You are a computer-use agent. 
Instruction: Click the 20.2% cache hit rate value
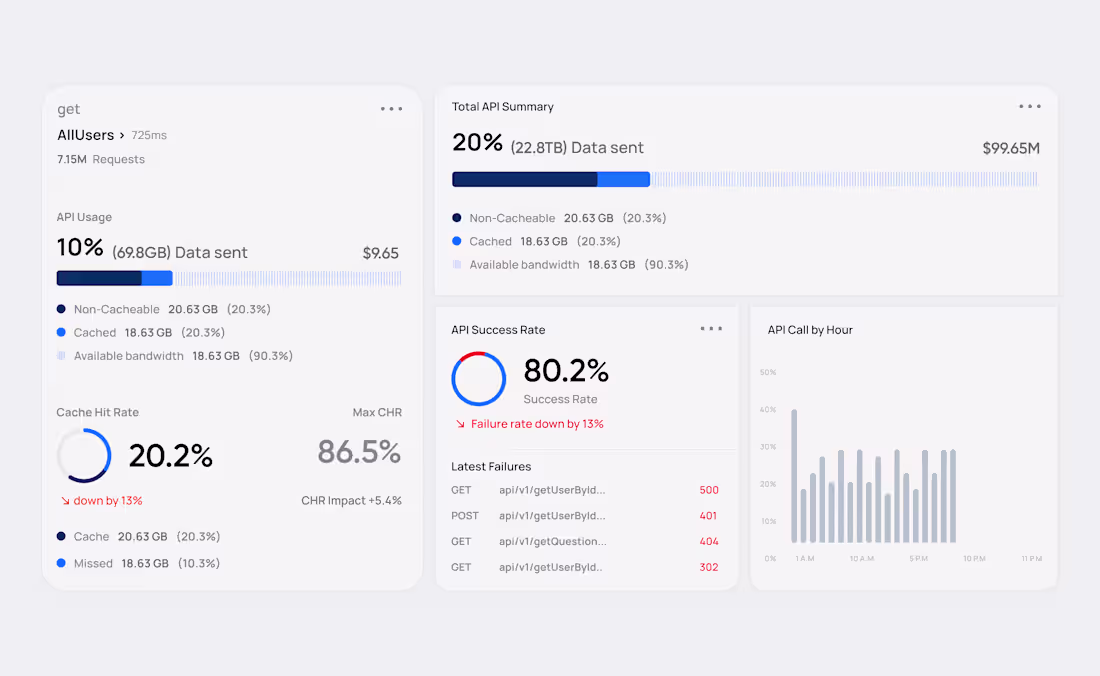click(170, 456)
